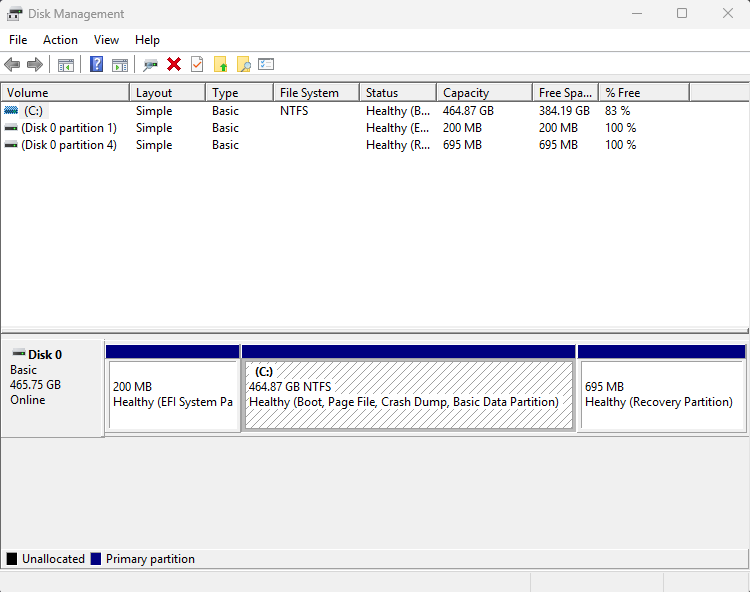Click the settings list view toolbar icon

[266, 64]
